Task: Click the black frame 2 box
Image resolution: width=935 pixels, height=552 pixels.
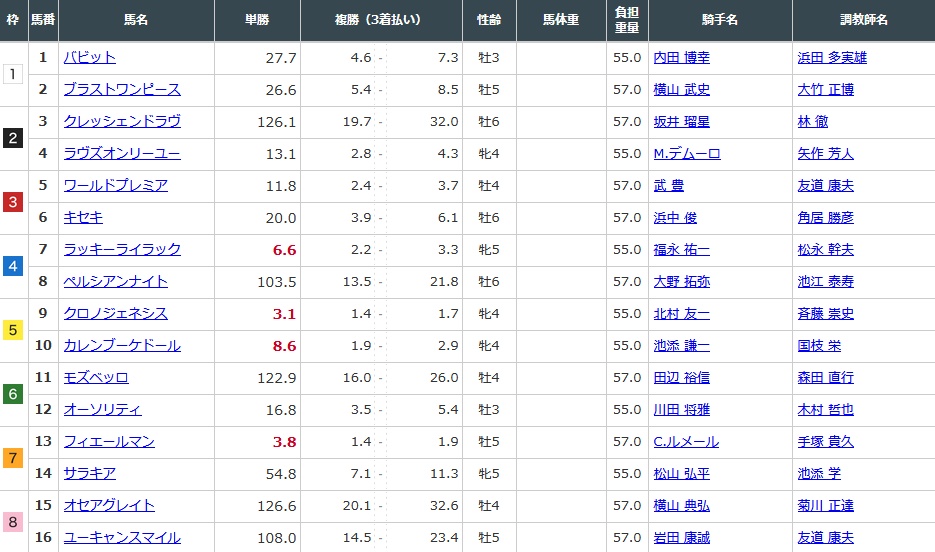Action: pyautogui.click(x=12, y=138)
